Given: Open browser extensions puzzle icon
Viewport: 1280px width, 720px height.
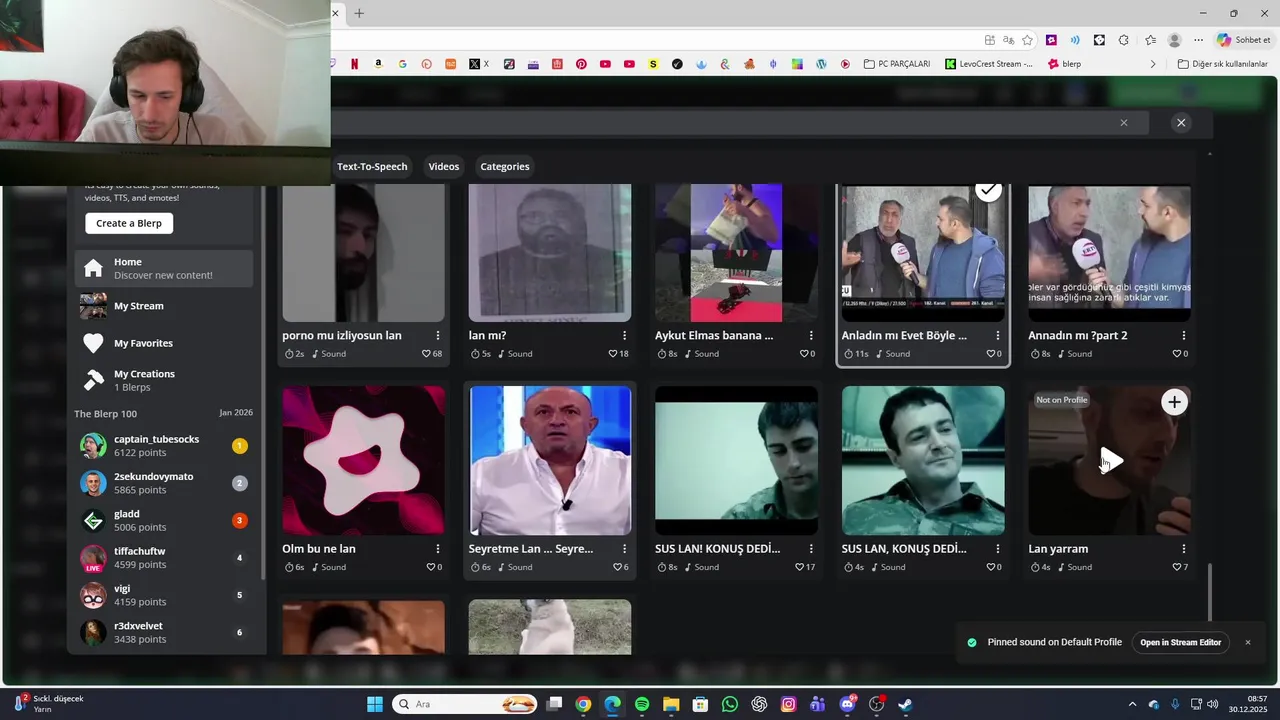Looking at the screenshot, I should (1123, 40).
